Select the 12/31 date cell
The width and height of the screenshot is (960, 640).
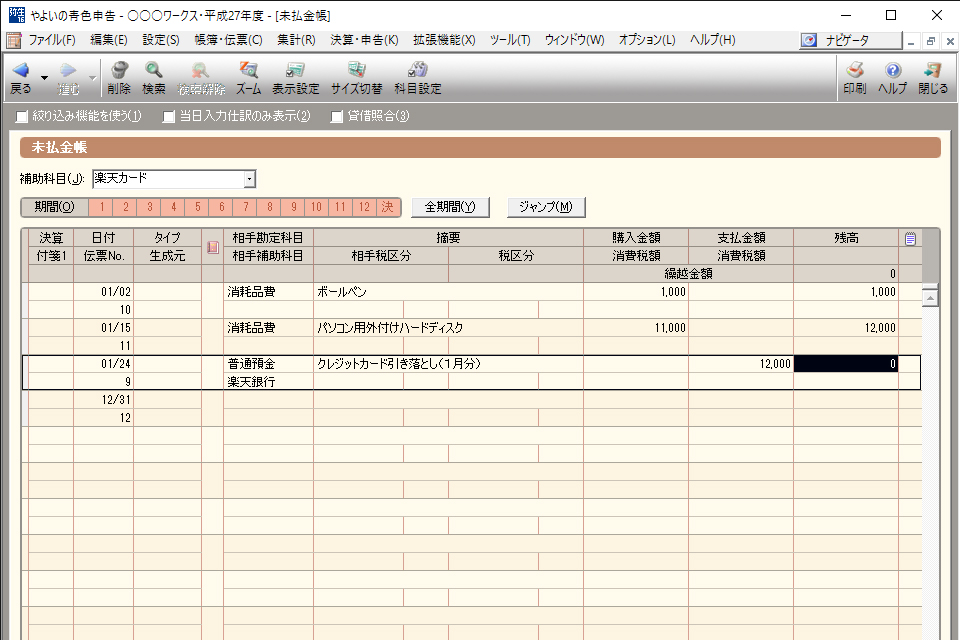click(x=103, y=400)
